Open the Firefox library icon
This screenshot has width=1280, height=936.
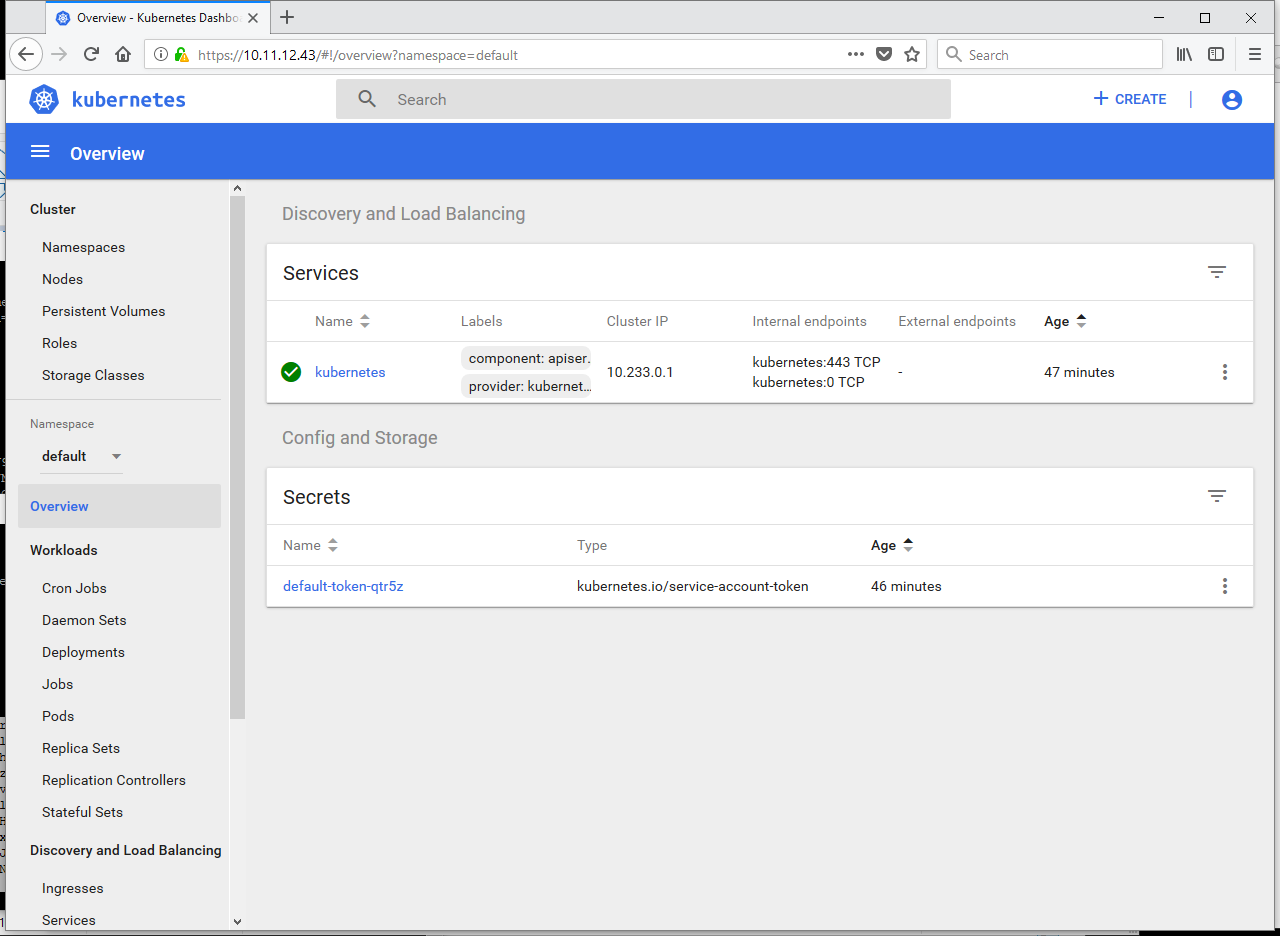[x=1184, y=55]
